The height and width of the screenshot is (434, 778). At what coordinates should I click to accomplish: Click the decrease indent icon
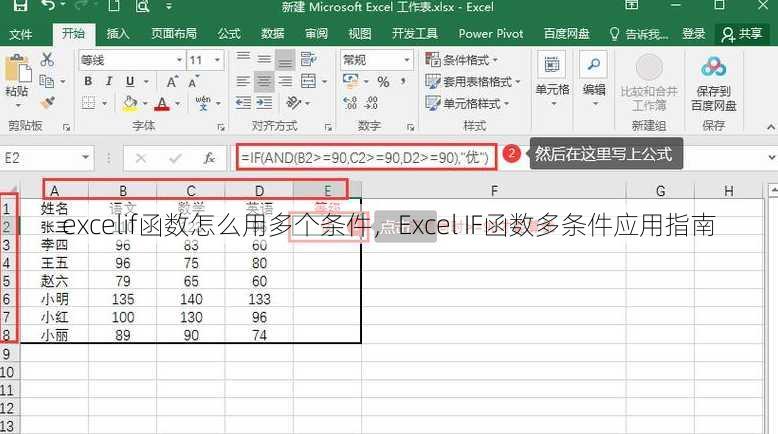(x=243, y=103)
